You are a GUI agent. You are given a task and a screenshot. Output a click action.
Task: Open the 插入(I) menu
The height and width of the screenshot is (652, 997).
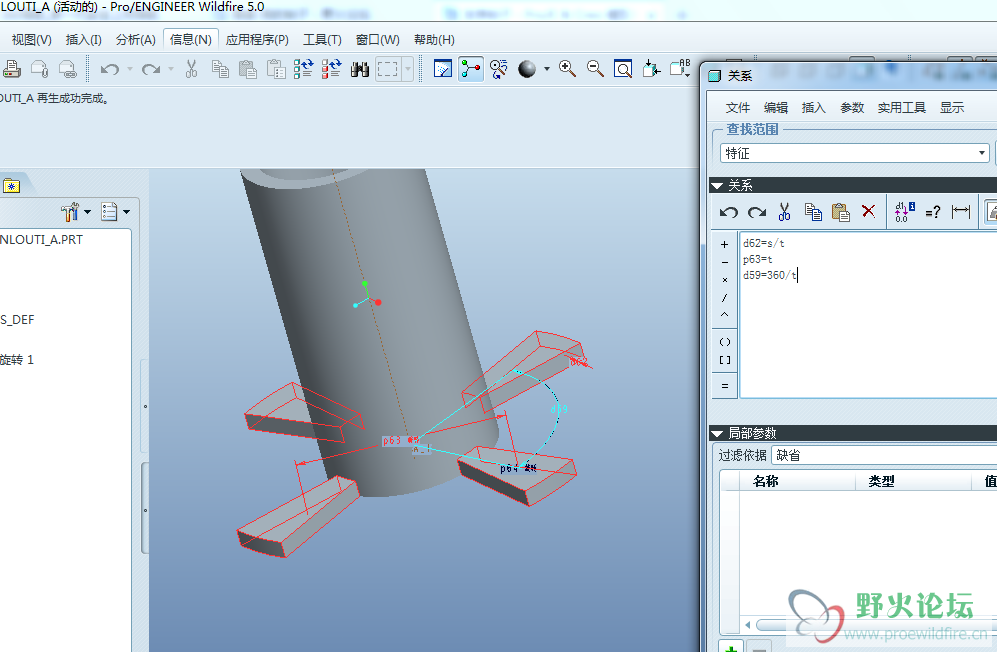point(84,39)
